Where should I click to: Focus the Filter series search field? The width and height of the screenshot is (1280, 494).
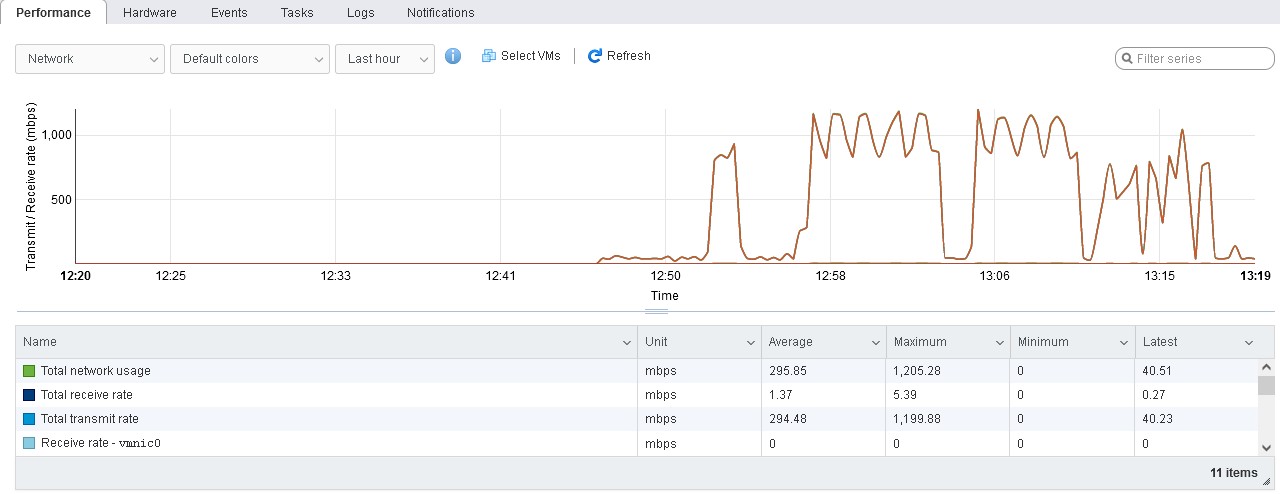1195,59
